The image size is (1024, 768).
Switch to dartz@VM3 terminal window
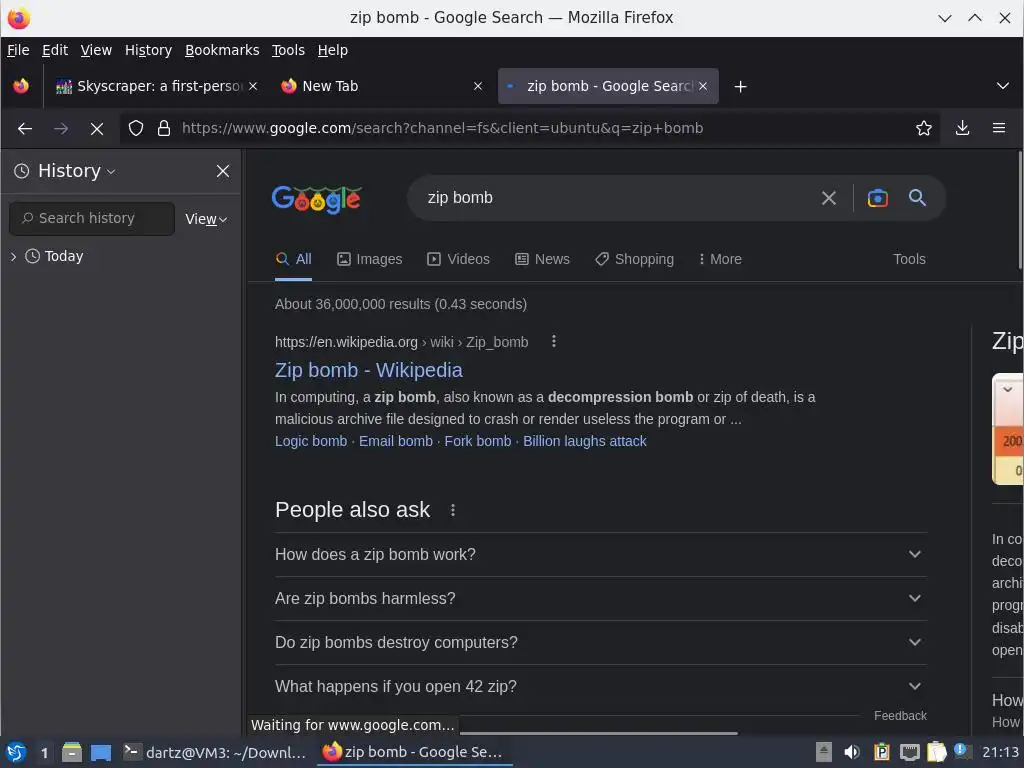coord(214,752)
